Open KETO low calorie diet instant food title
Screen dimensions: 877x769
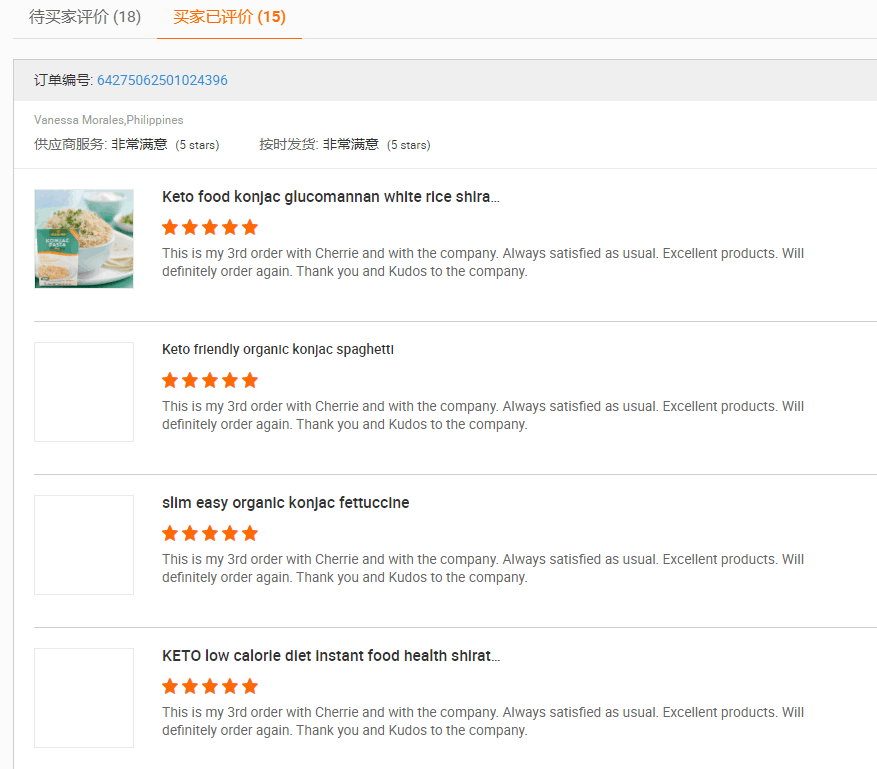[x=330, y=656]
